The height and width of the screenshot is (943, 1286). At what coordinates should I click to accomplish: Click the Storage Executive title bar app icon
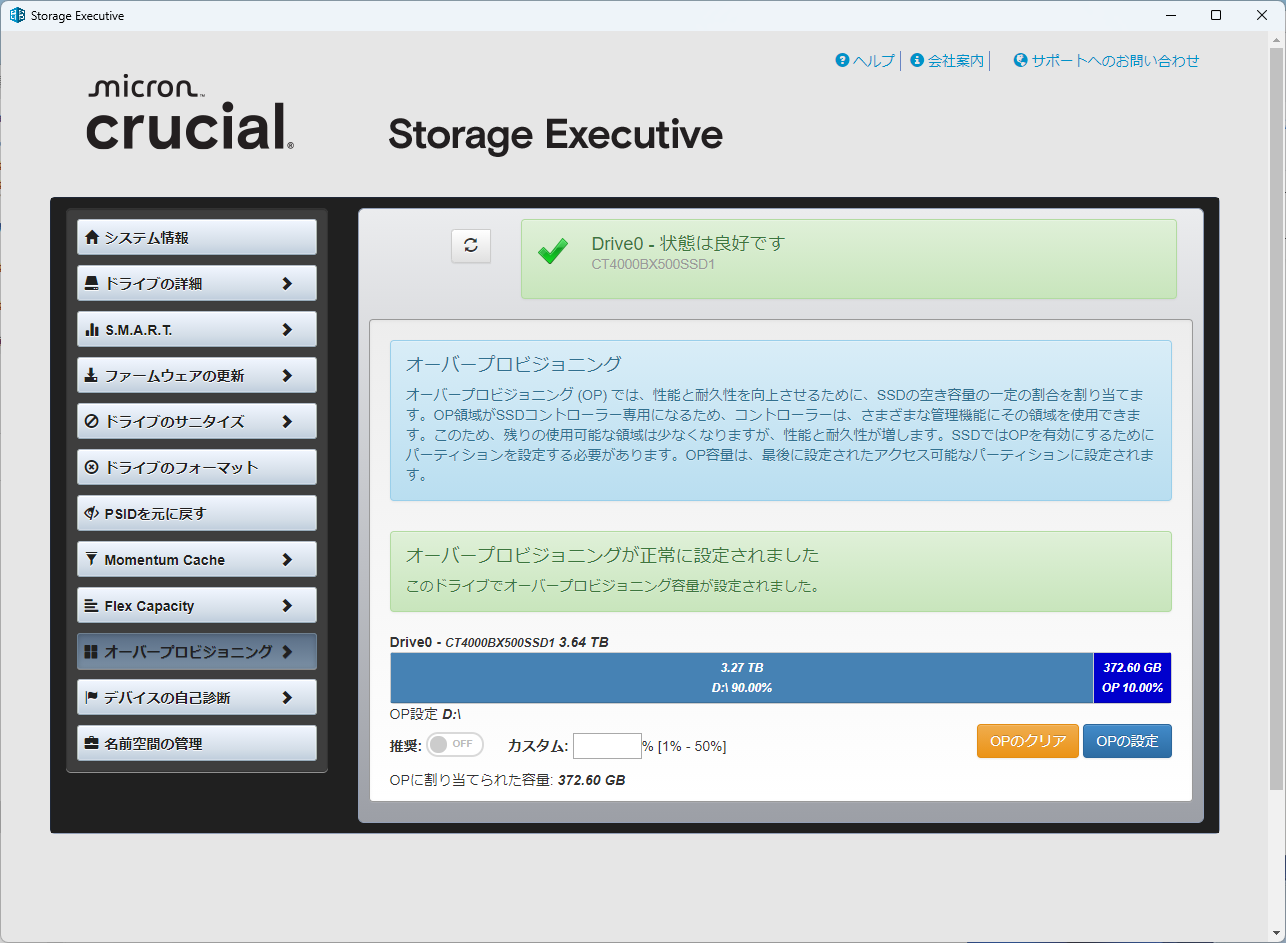[x=17, y=15]
